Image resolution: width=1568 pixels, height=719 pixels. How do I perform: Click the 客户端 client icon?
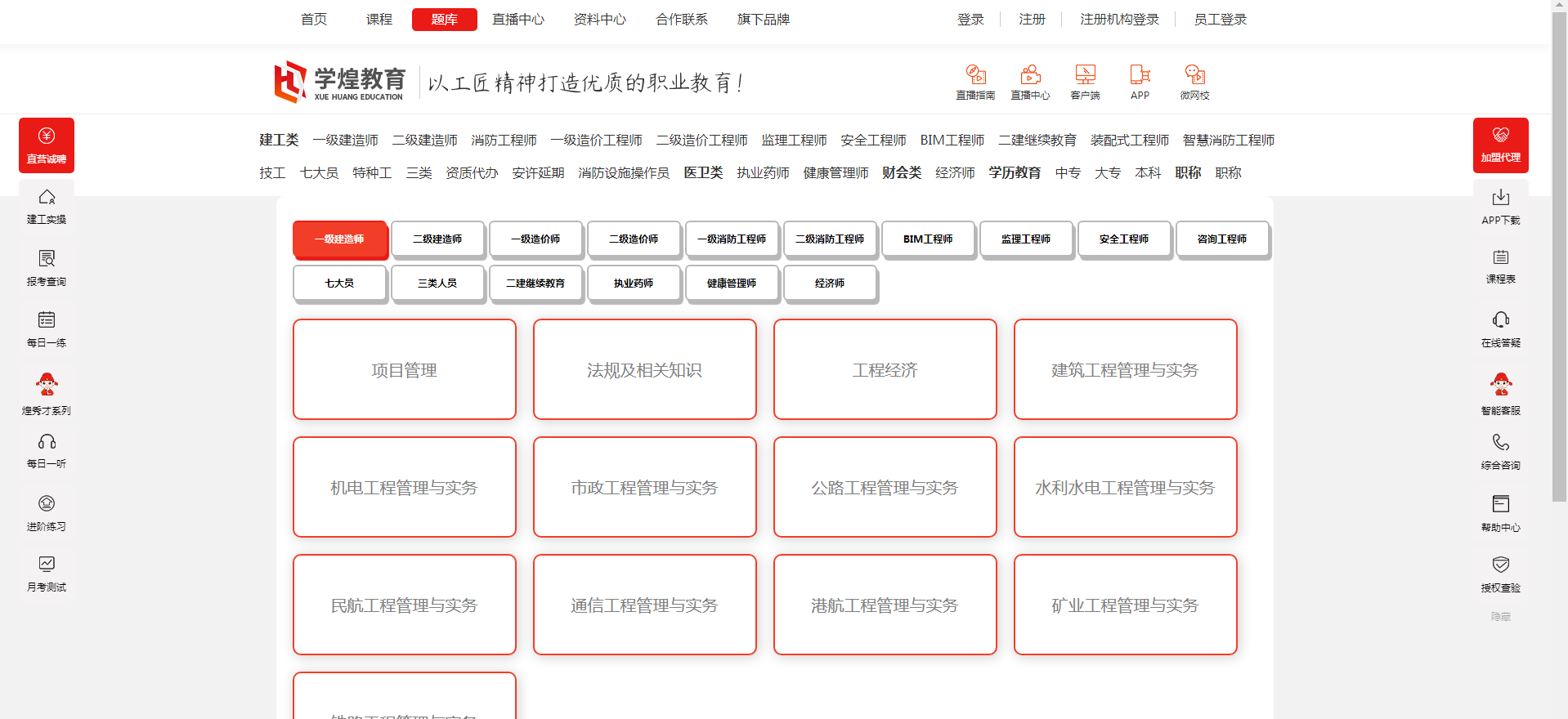tap(1085, 75)
